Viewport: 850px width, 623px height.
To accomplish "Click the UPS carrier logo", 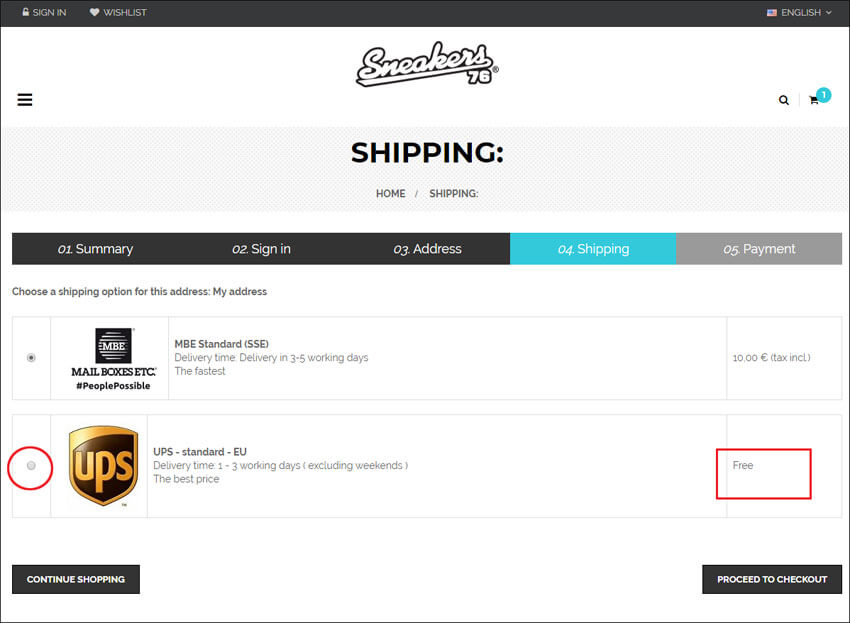I will click(103, 466).
